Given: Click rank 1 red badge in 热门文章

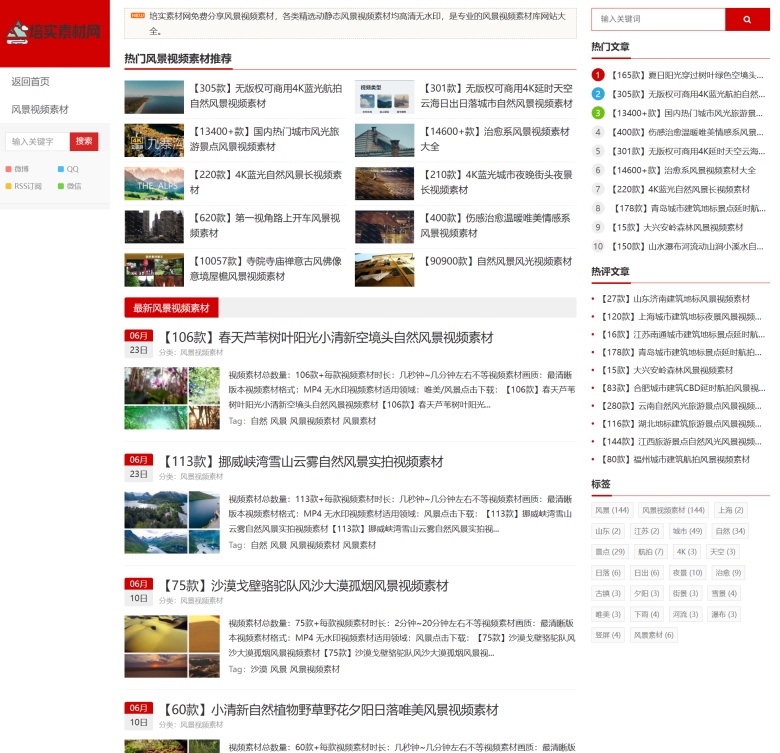Looking at the screenshot, I should [x=598, y=75].
